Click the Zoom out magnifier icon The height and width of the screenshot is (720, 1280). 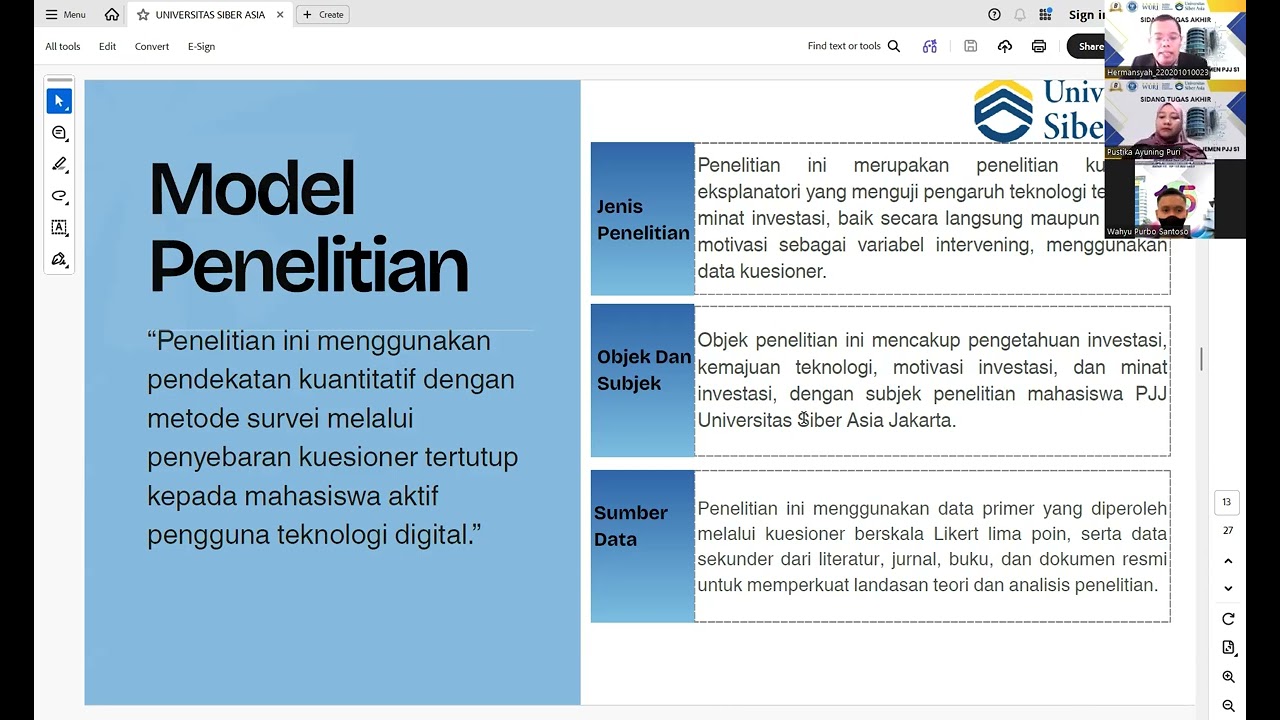[1228, 706]
